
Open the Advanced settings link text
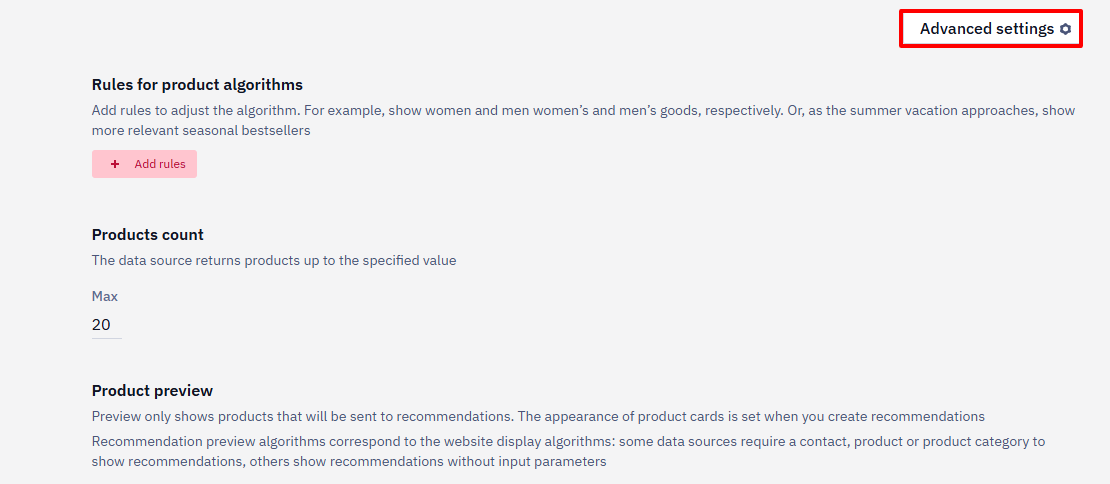pyautogui.click(x=987, y=29)
